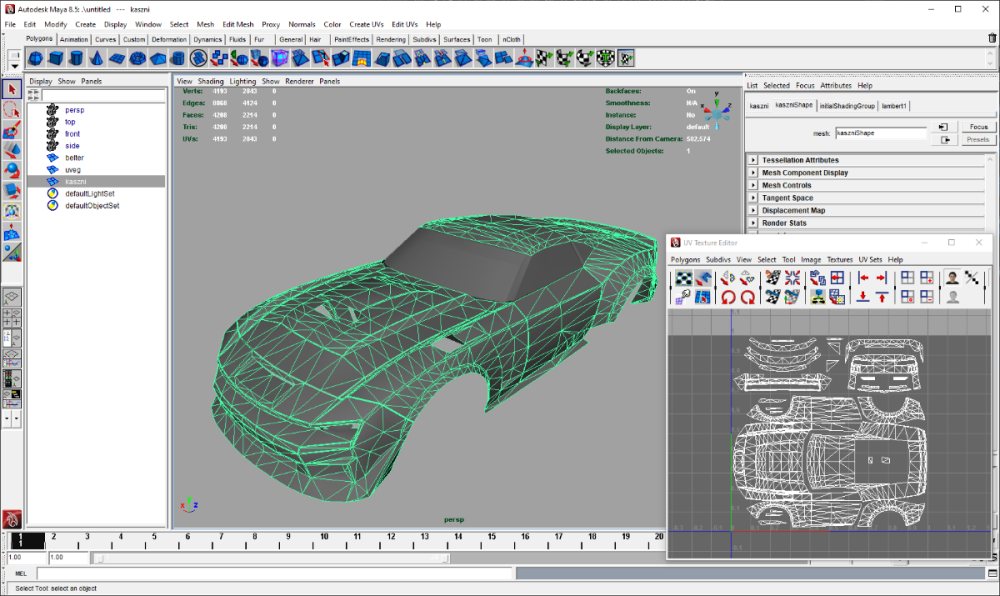The image size is (1000, 596).
Task: Toggle checkered texture display in UV editor
Action: [683, 278]
